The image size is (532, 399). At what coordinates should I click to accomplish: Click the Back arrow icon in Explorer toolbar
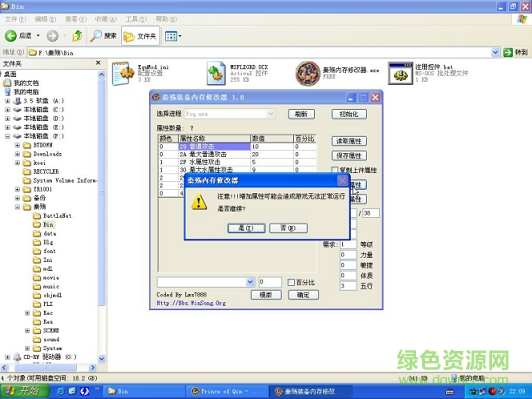coord(11,36)
